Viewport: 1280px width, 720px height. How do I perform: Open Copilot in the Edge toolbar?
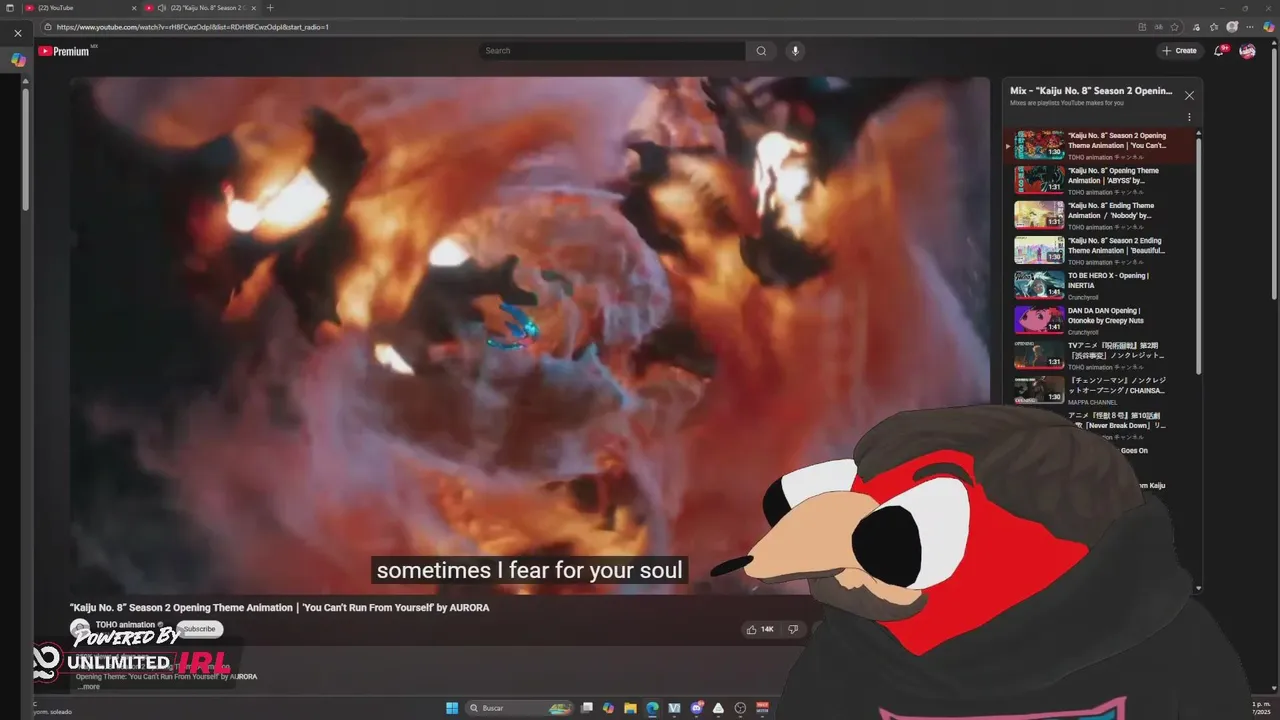point(1268,27)
